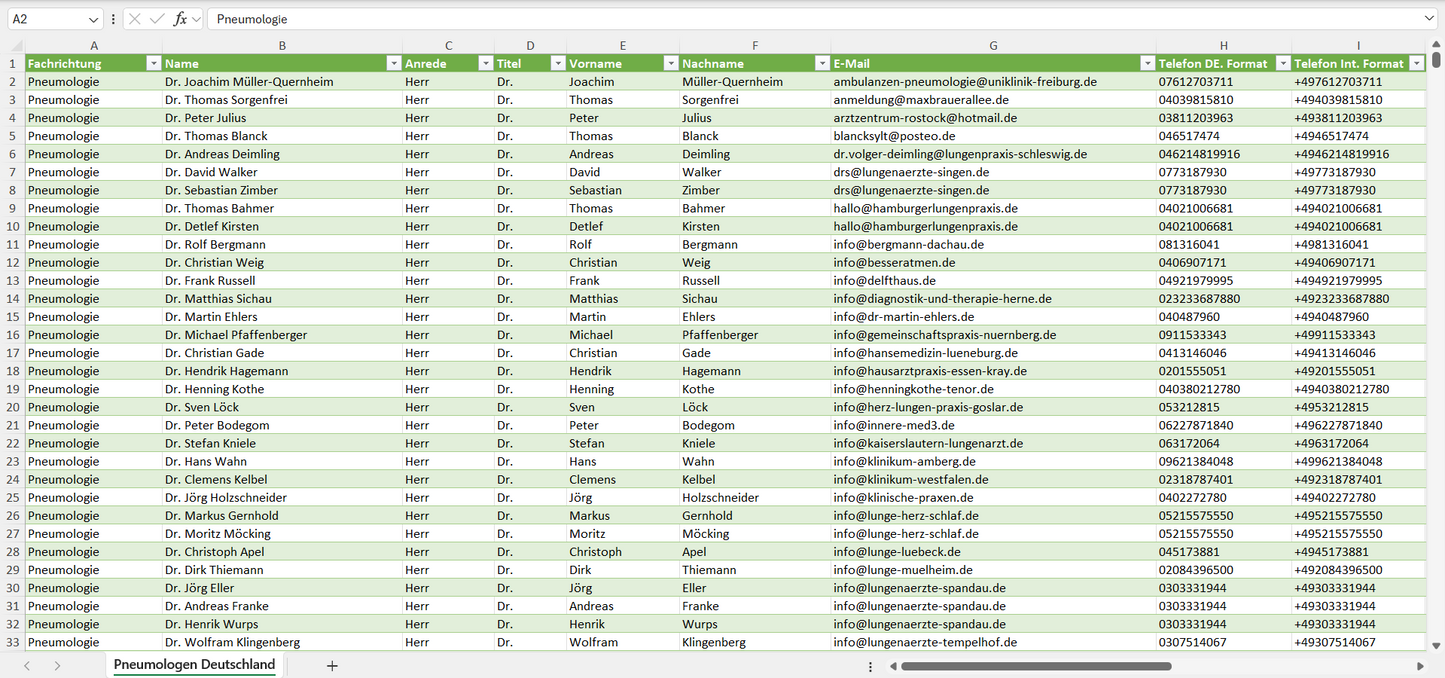Image resolution: width=1445 pixels, height=678 pixels.
Task: Select cell 'Dr. Wolfram Klingenberg'
Action: click(282, 642)
